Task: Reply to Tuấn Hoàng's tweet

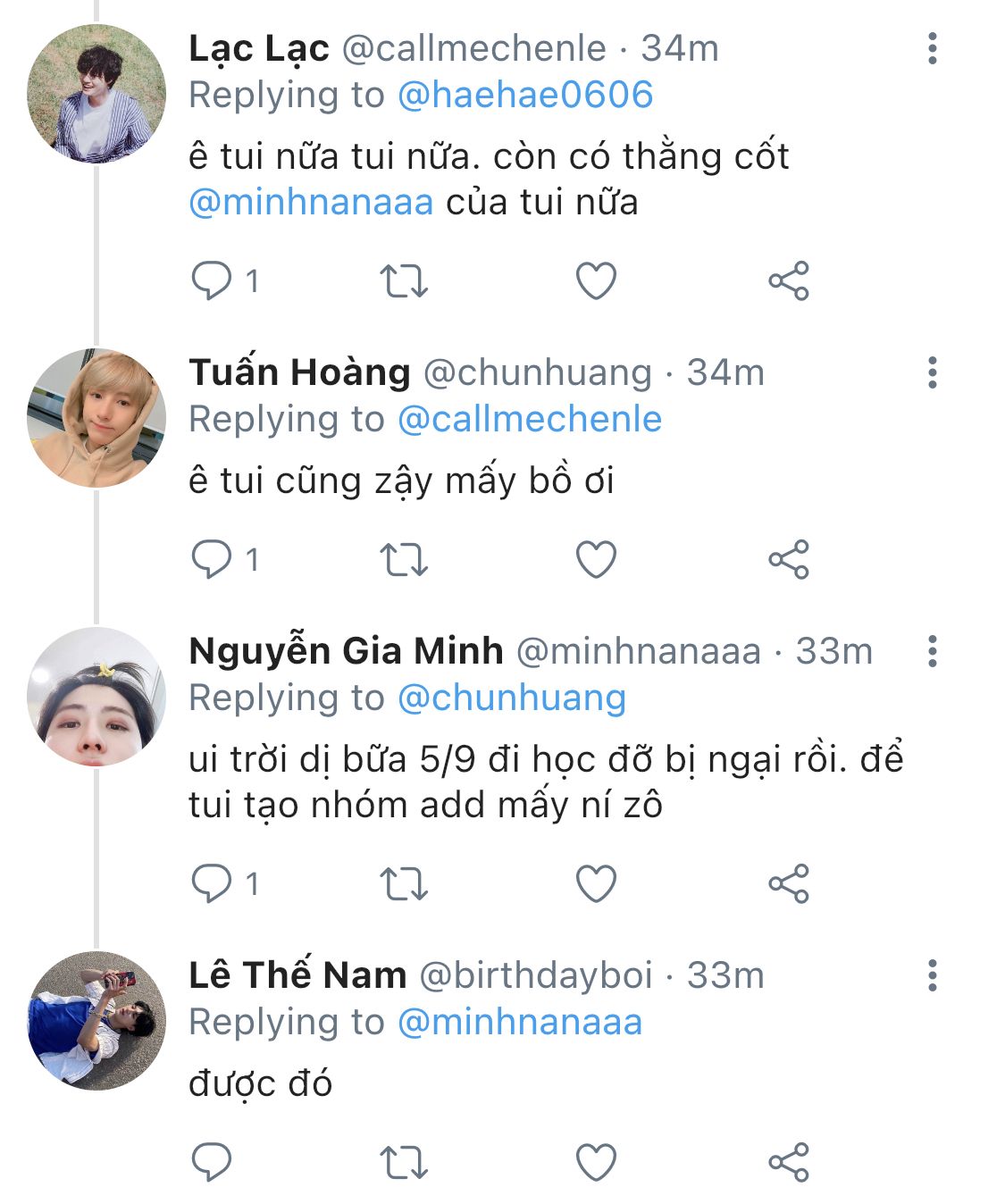Action: point(212,560)
